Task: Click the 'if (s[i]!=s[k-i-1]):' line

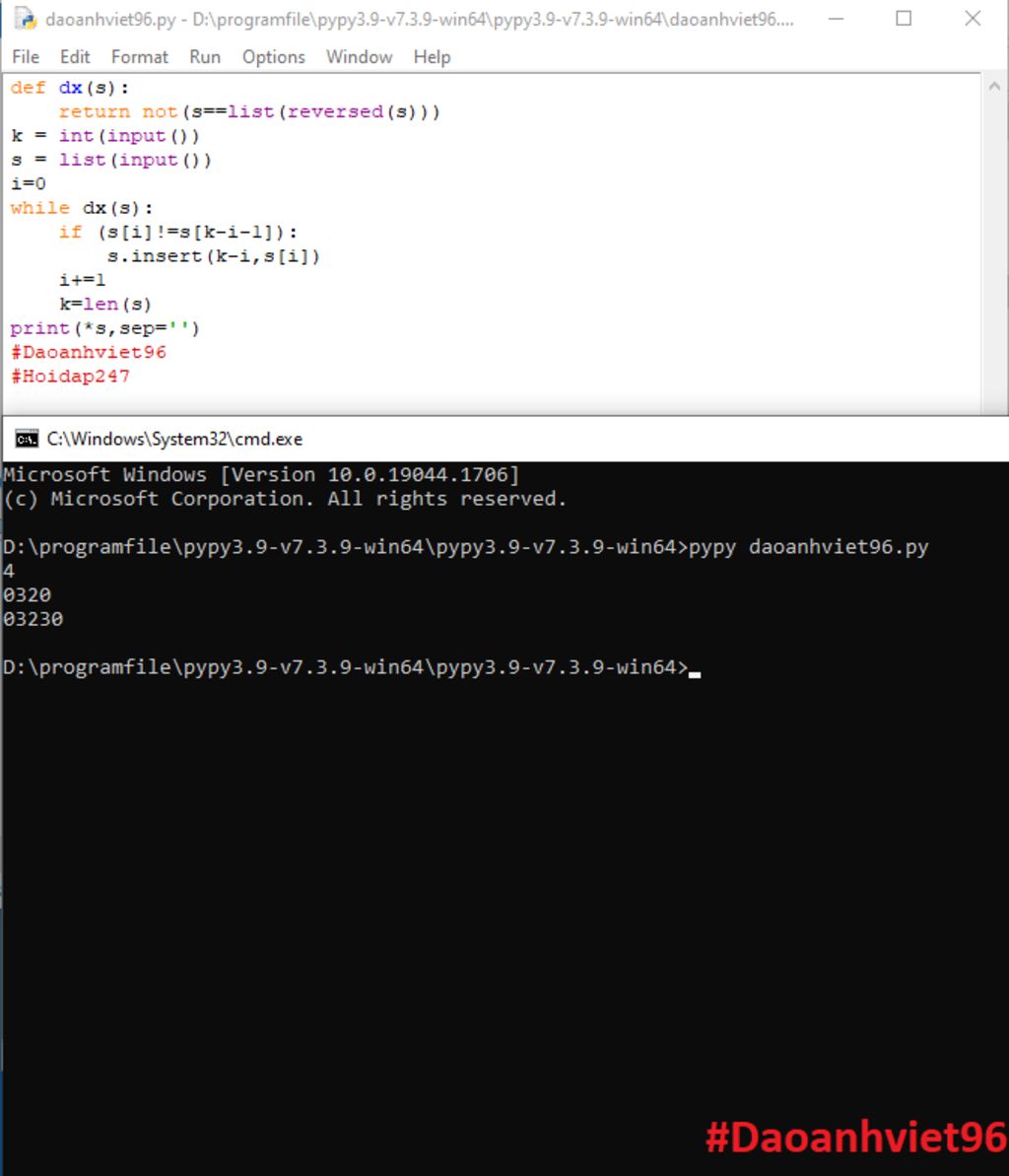Action: click(178, 232)
